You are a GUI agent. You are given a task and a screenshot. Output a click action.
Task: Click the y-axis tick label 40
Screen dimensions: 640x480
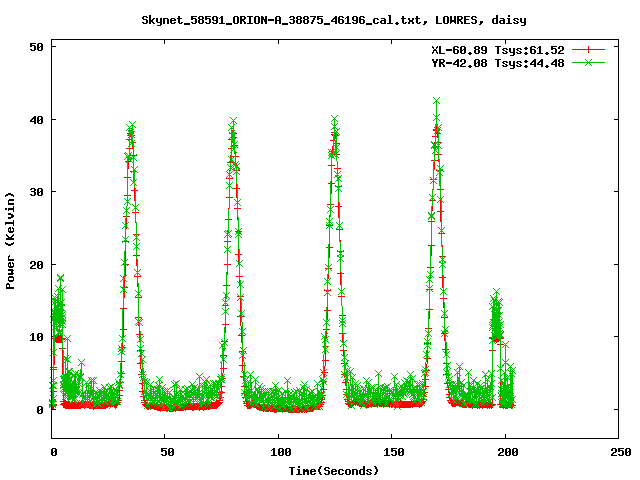coord(36,120)
